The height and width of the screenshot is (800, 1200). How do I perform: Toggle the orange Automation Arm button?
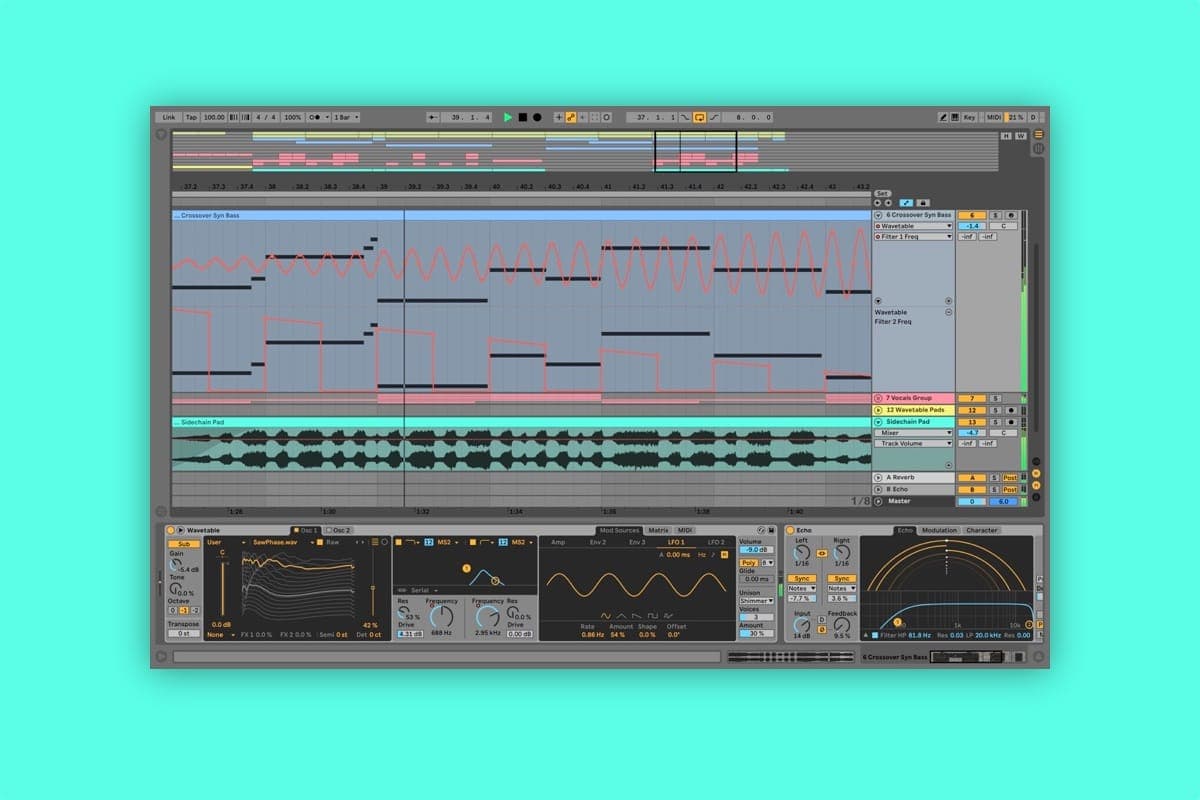[571, 117]
